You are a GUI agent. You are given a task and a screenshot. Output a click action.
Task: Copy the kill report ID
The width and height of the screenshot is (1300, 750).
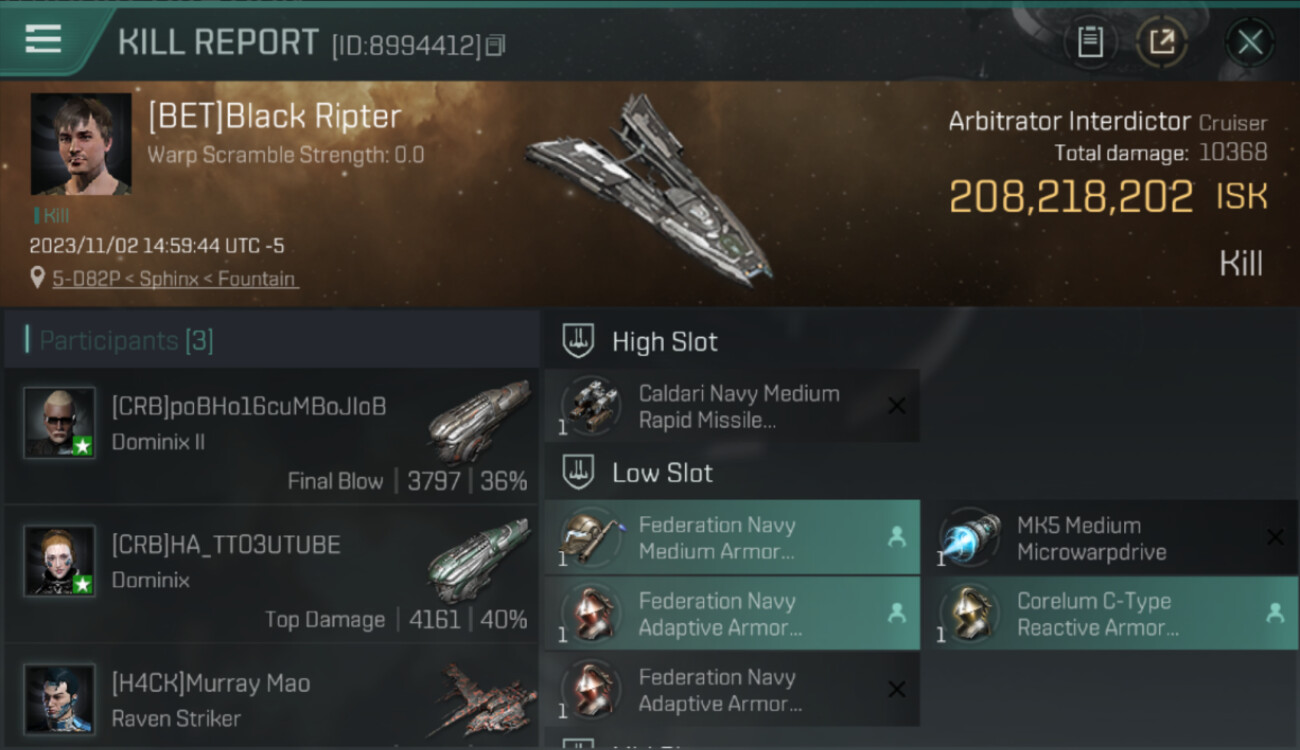tap(496, 45)
